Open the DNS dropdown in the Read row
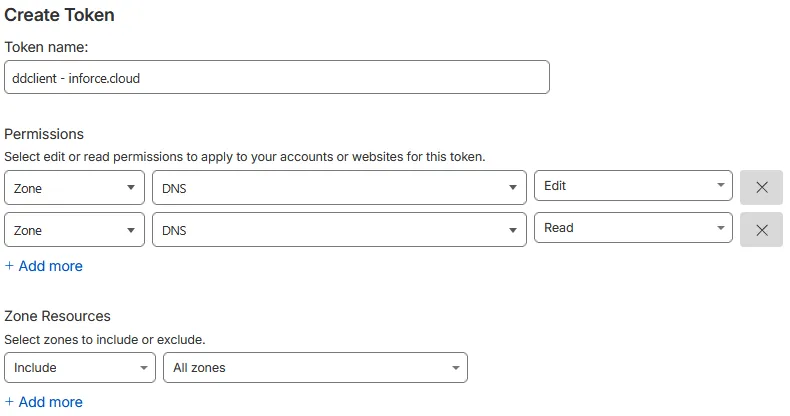The height and width of the screenshot is (416, 790). tap(339, 230)
